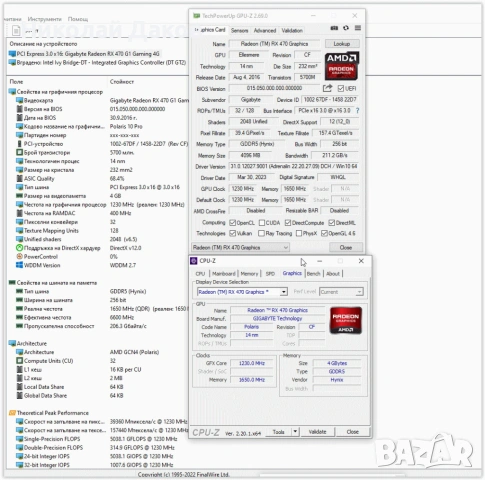Toggle the CUDA checkbox
The width and height of the screenshot is (485, 480).
pos(262,223)
